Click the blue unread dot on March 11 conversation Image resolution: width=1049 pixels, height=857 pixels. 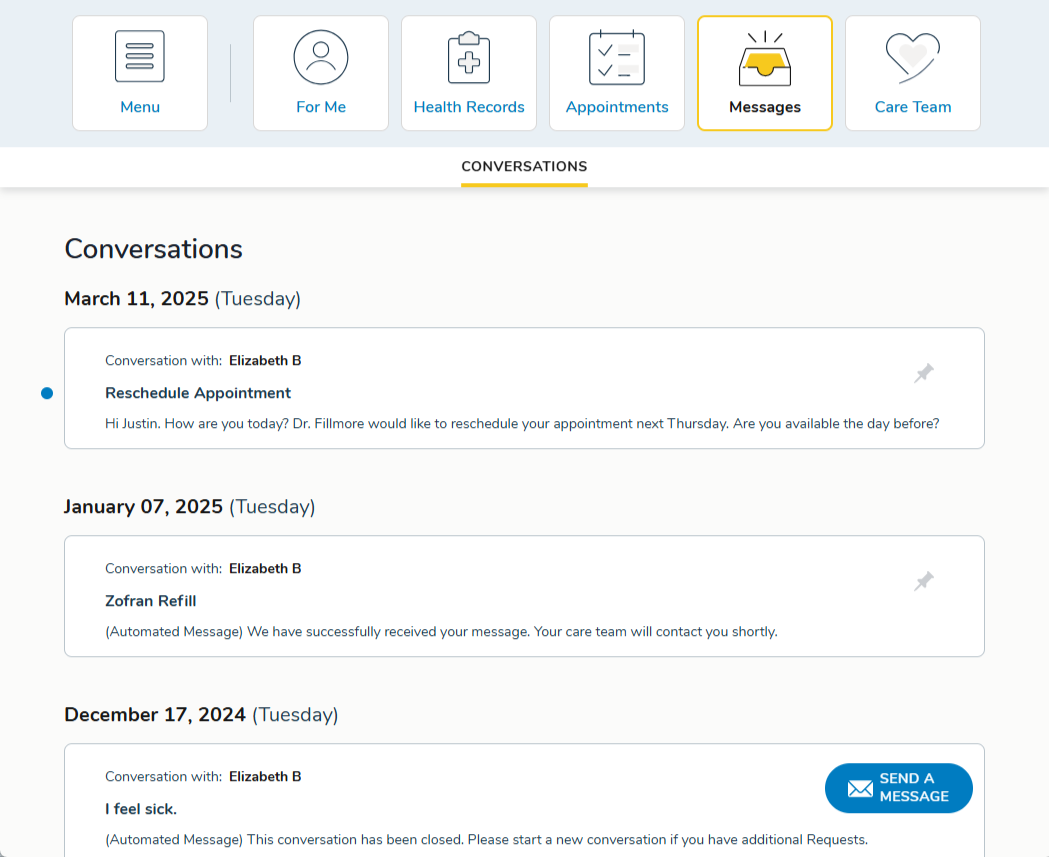(x=46, y=393)
